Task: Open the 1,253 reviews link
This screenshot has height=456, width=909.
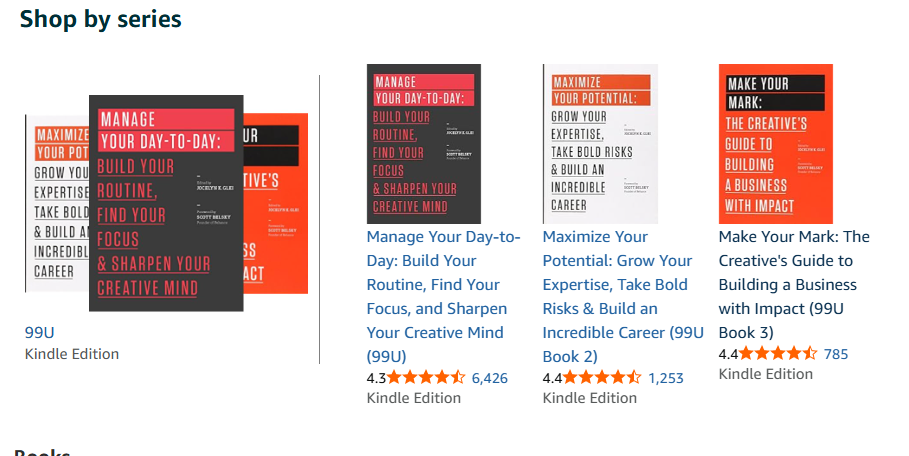Action: point(666,378)
